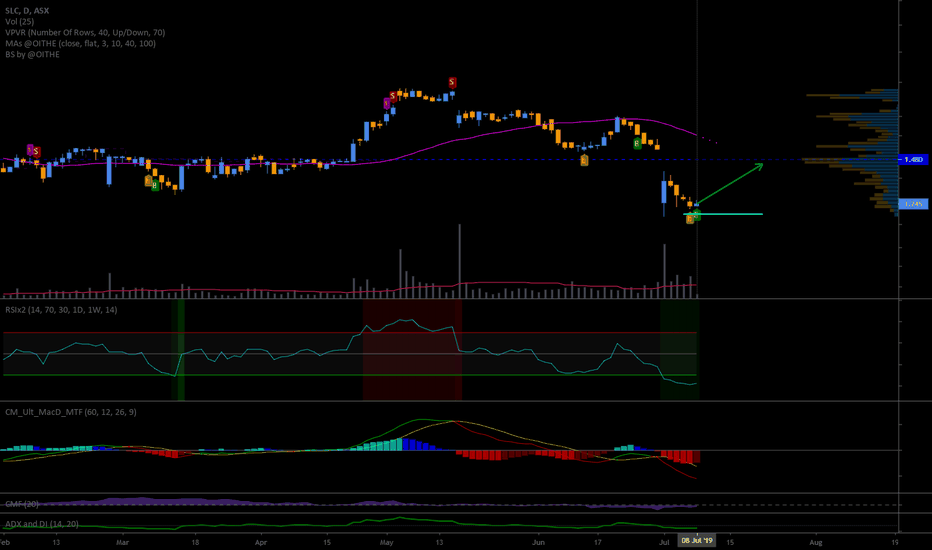Viewport: 932px width, 550px height.
Task: Select the MAs @OITHE indicator legend
Action: pos(80,43)
